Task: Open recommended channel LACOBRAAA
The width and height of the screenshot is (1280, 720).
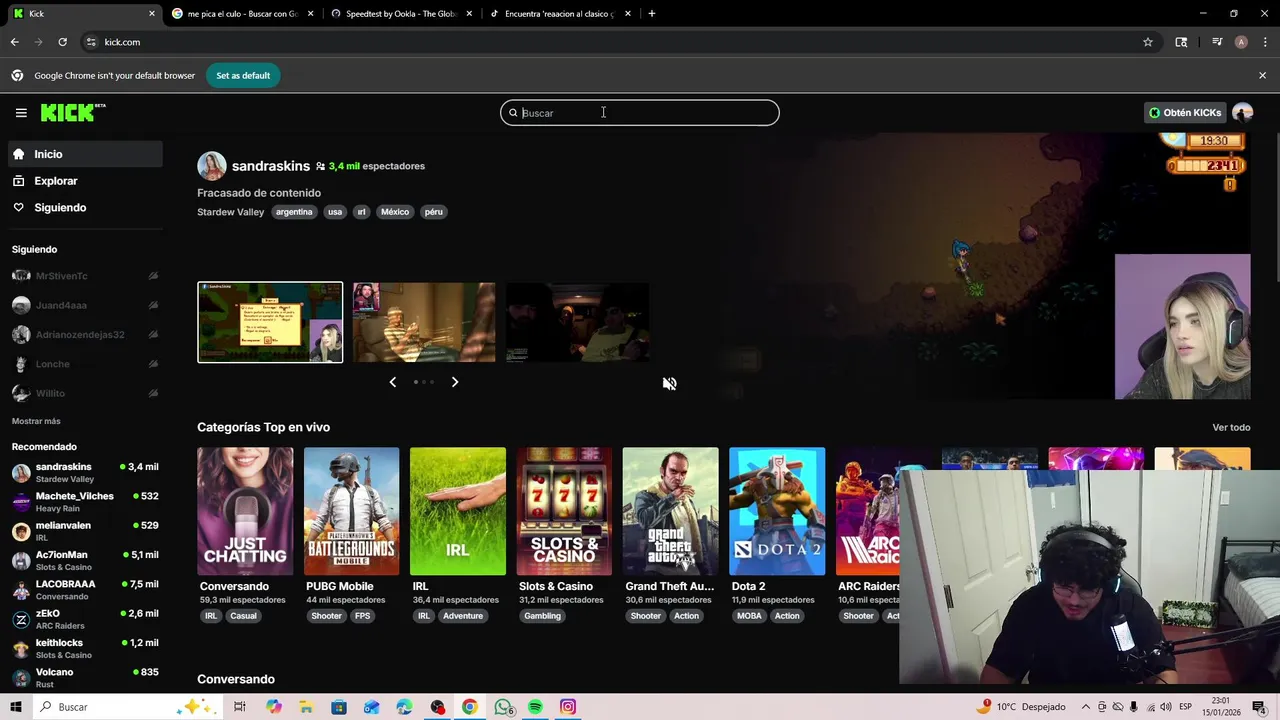Action: point(85,590)
